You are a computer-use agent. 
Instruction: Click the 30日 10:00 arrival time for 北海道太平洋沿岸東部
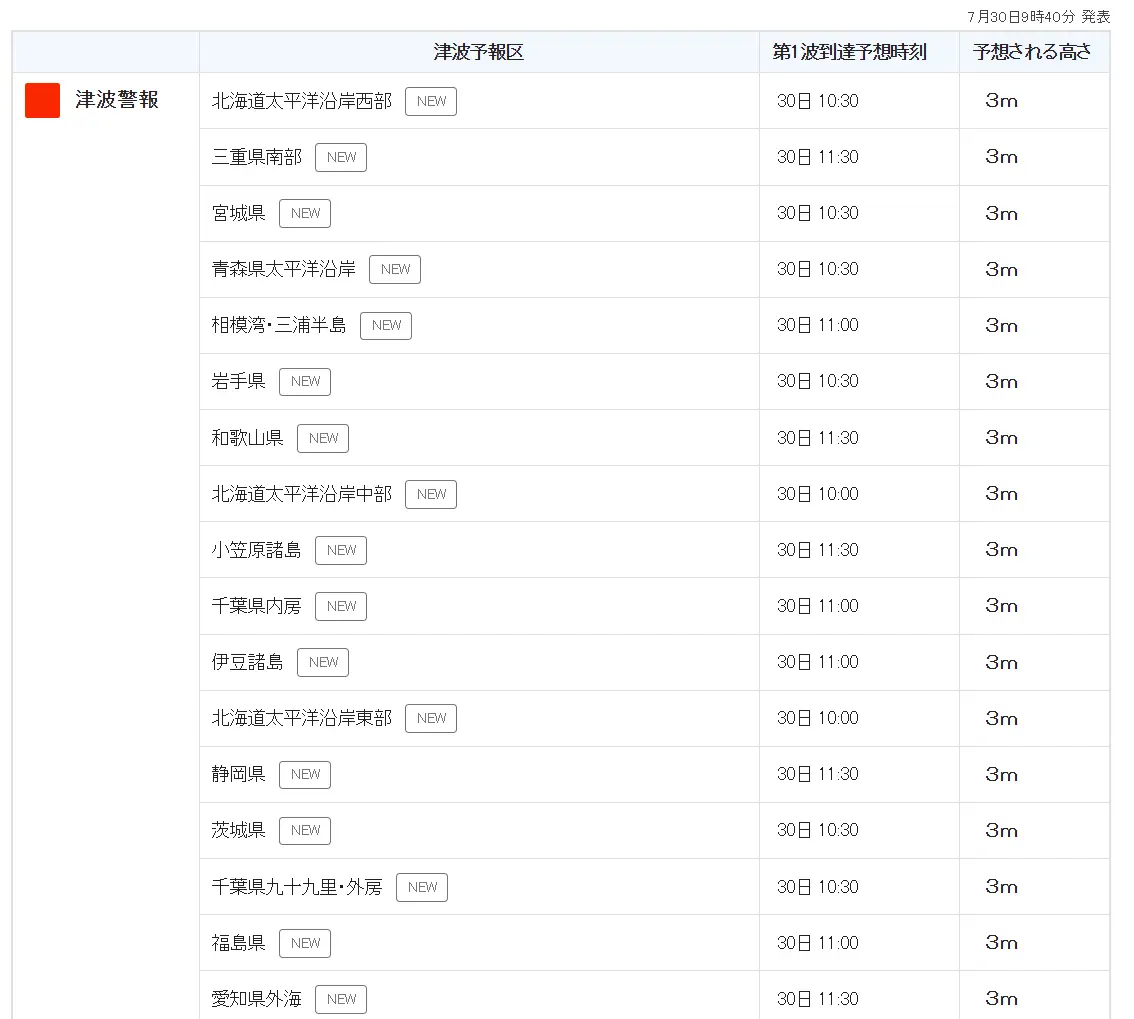[817, 718]
